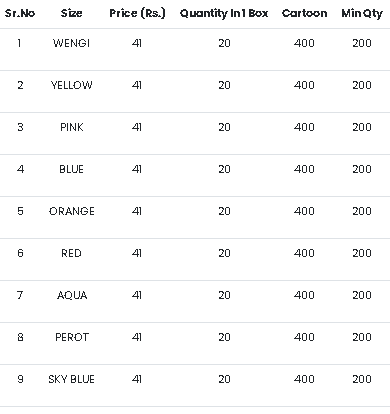
Task: Click quantity 20 in ORANGE row
Action: click(224, 211)
